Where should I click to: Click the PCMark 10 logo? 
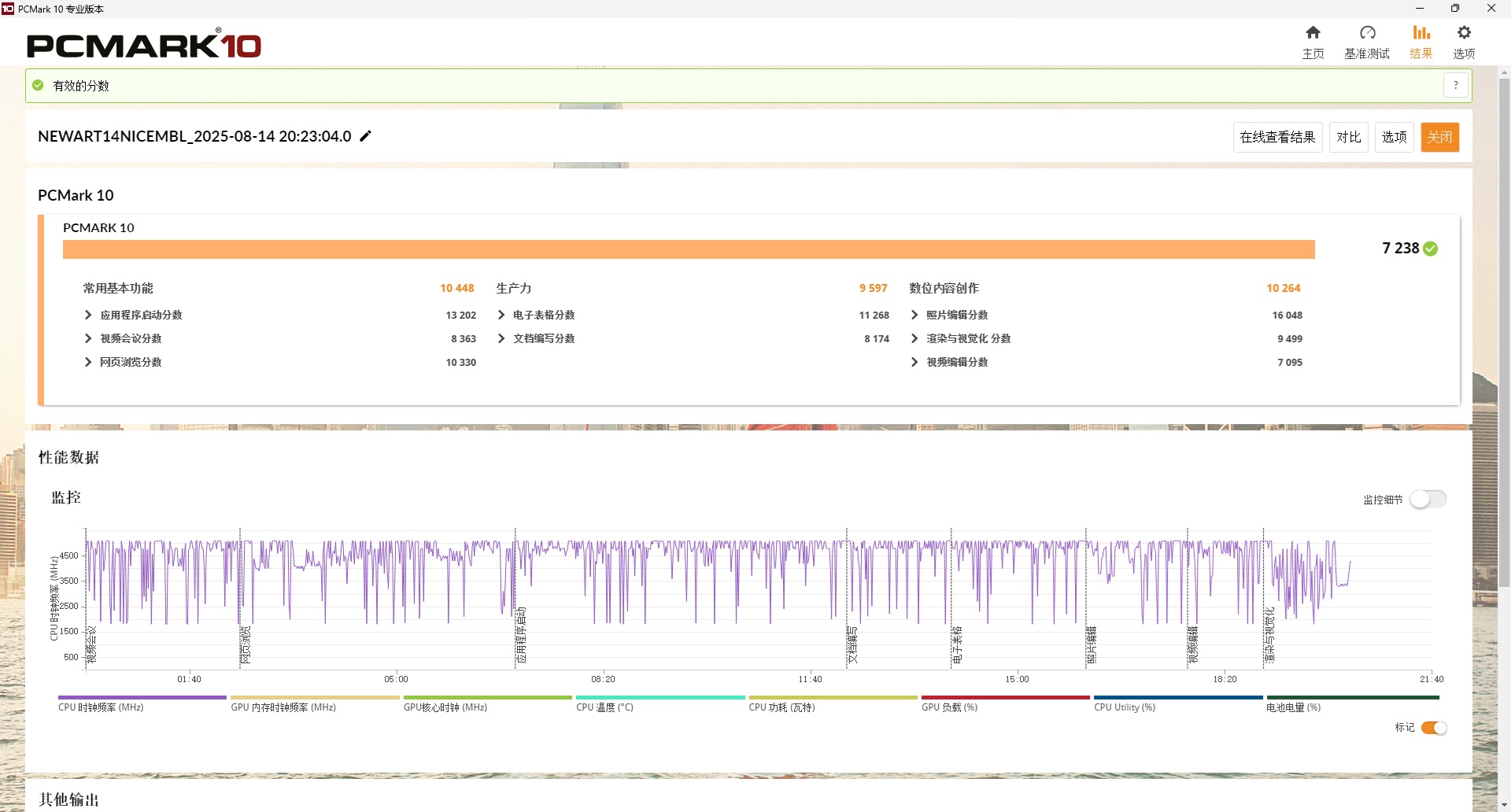144,44
